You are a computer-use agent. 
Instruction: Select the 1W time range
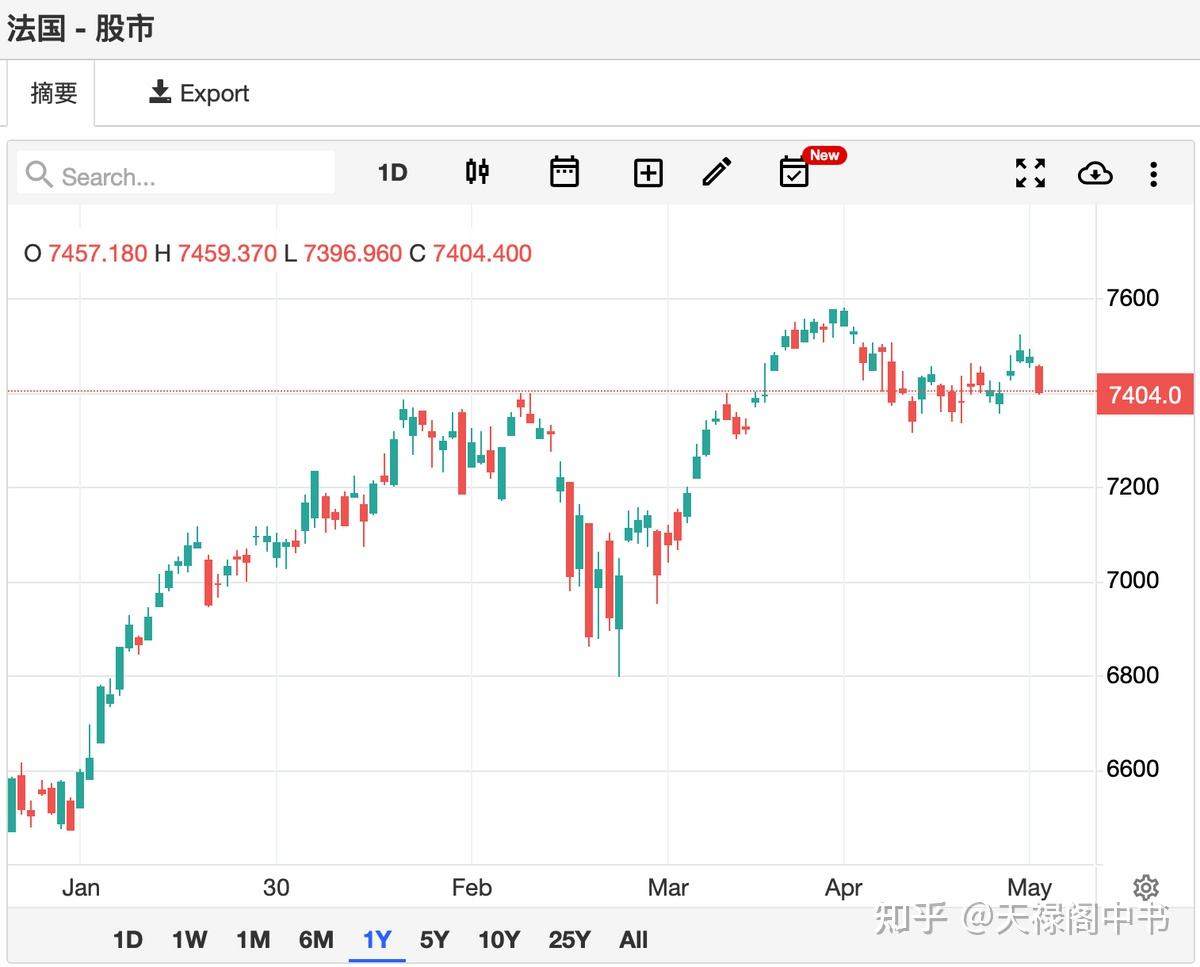pos(189,940)
